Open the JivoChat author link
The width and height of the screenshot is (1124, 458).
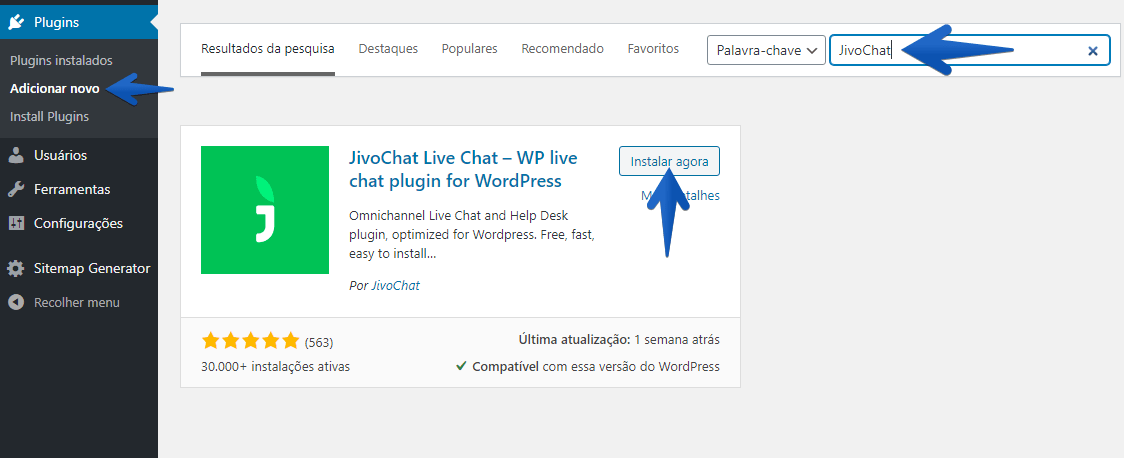tap(395, 285)
